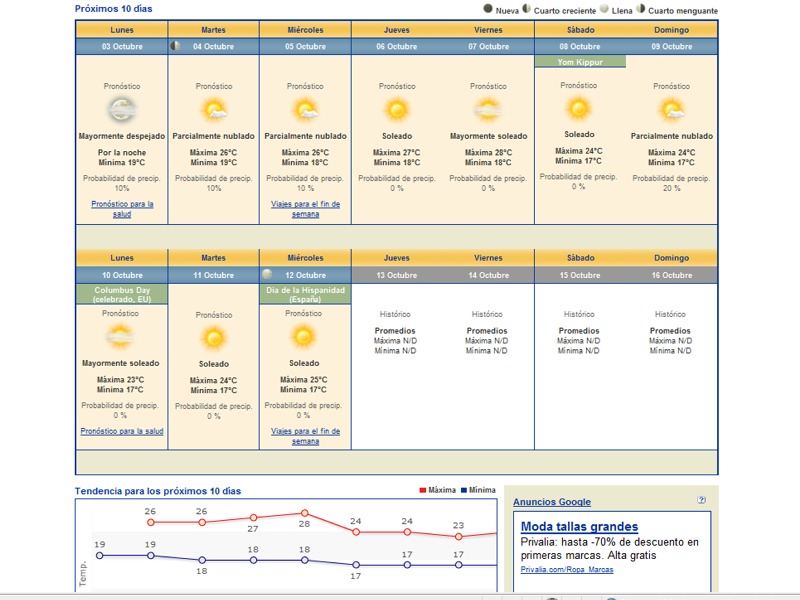Open the Anuncios Google link
Screen dimensions: 800x600
point(552,502)
